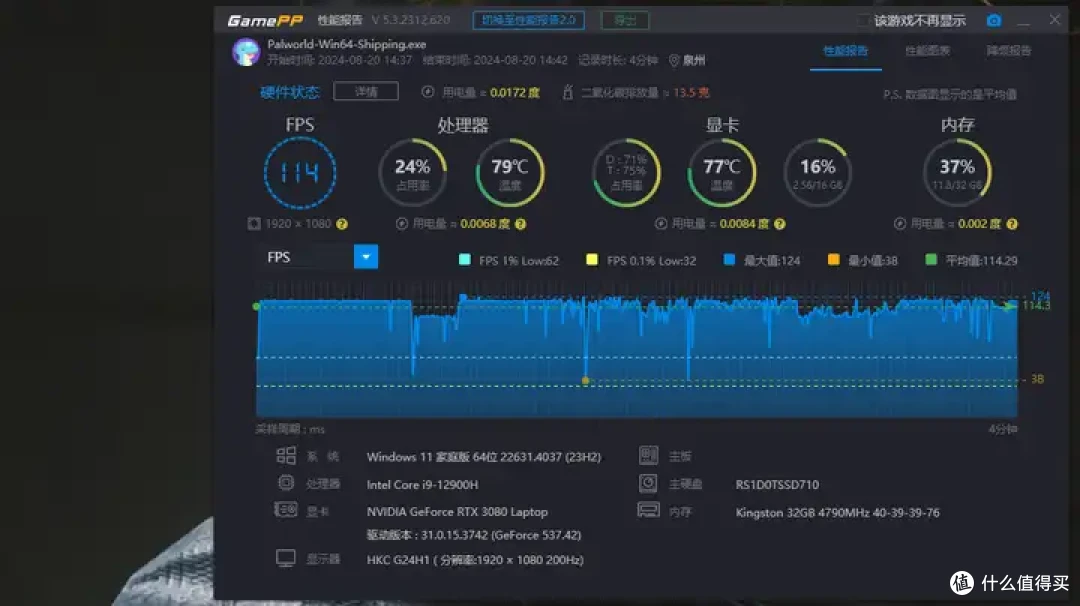Click the green 平均值:114.29 legend swatch
The height and width of the screenshot is (606, 1080).
pyautogui.click(x=931, y=260)
